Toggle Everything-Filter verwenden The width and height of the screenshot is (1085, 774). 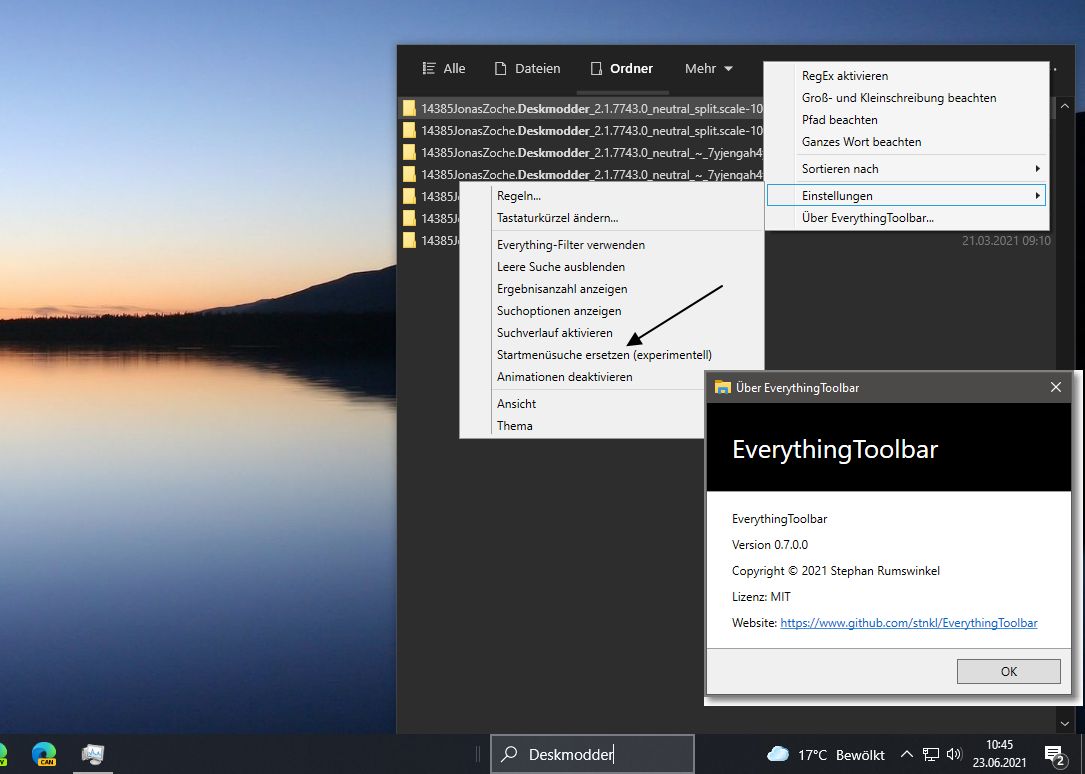[x=612, y=245]
